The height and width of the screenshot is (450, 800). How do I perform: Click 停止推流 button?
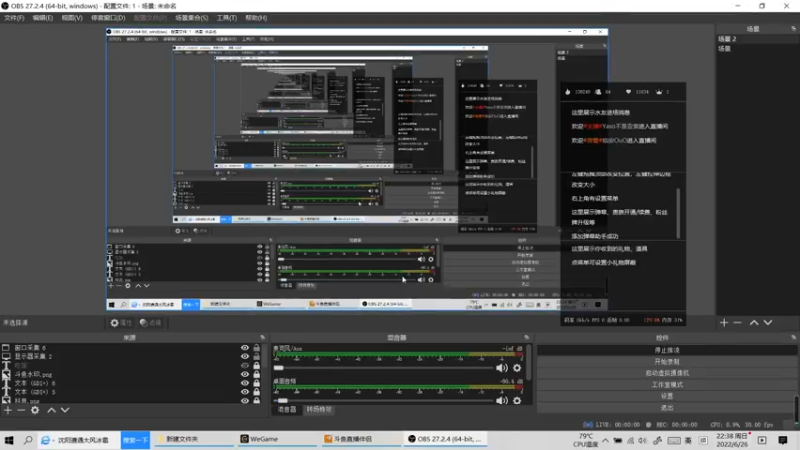click(x=666, y=350)
